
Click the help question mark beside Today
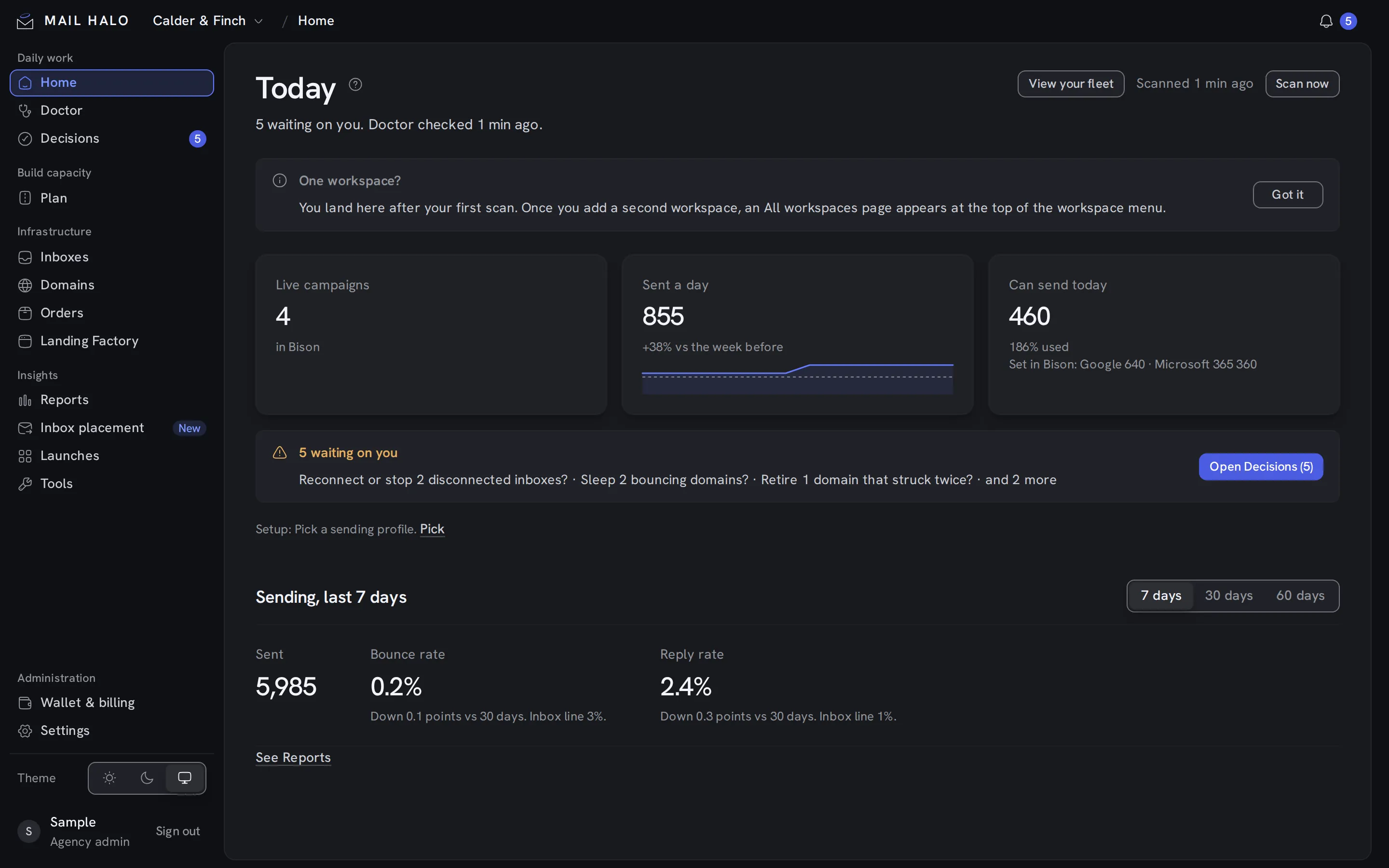[x=355, y=84]
